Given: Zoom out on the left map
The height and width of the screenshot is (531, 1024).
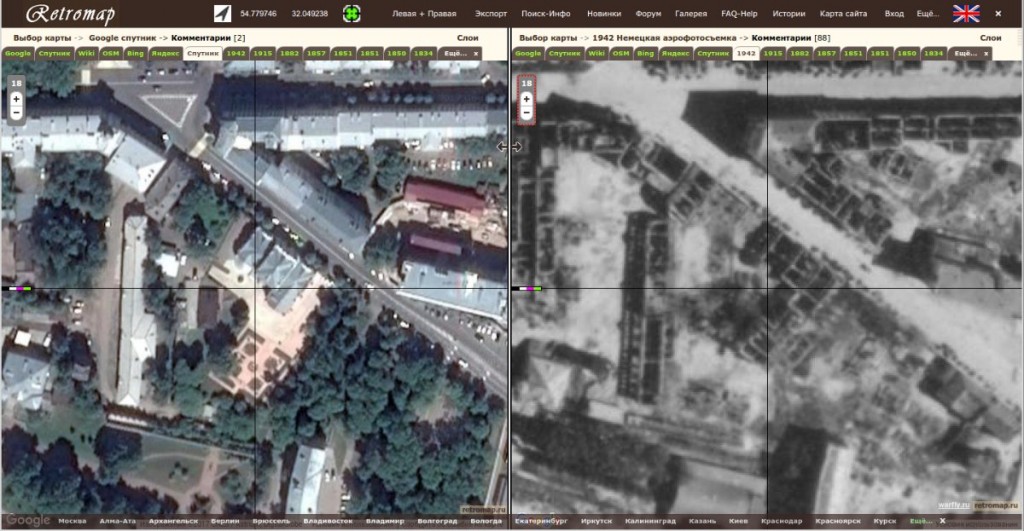Looking at the screenshot, I should tap(16, 112).
